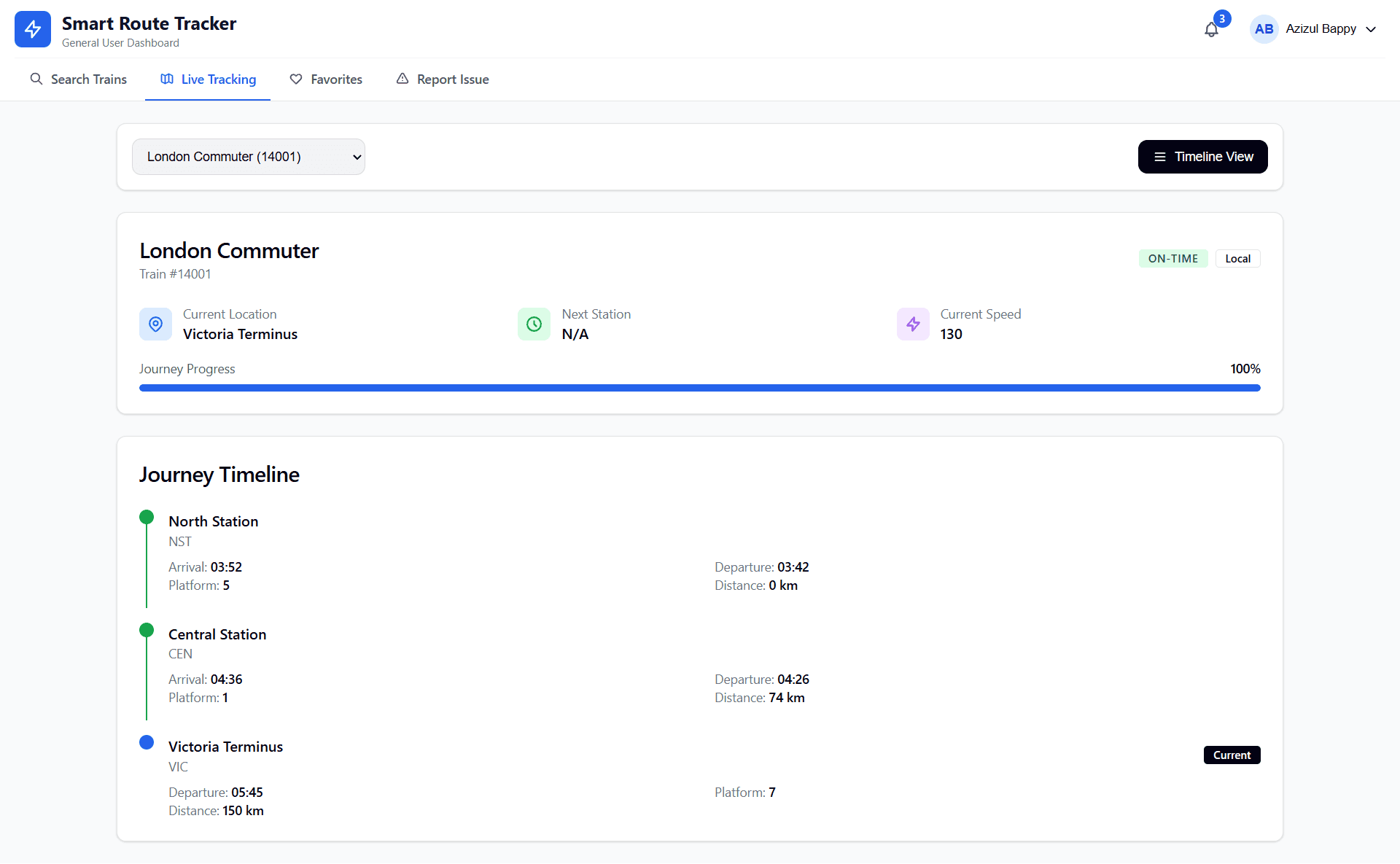Viewport: 1400px width, 864px height.
Task: Click the Local train type badge
Action: [x=1238, y=258]
